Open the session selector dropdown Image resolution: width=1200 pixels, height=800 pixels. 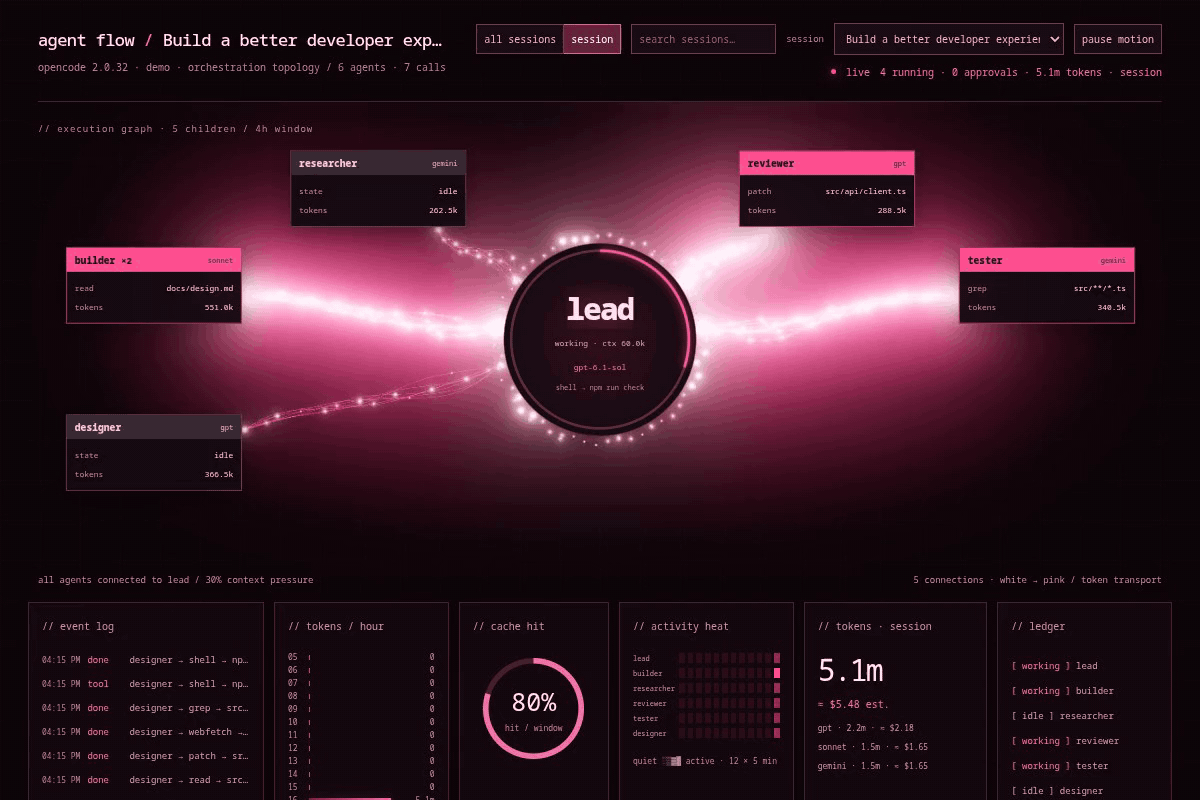point(949,39)
